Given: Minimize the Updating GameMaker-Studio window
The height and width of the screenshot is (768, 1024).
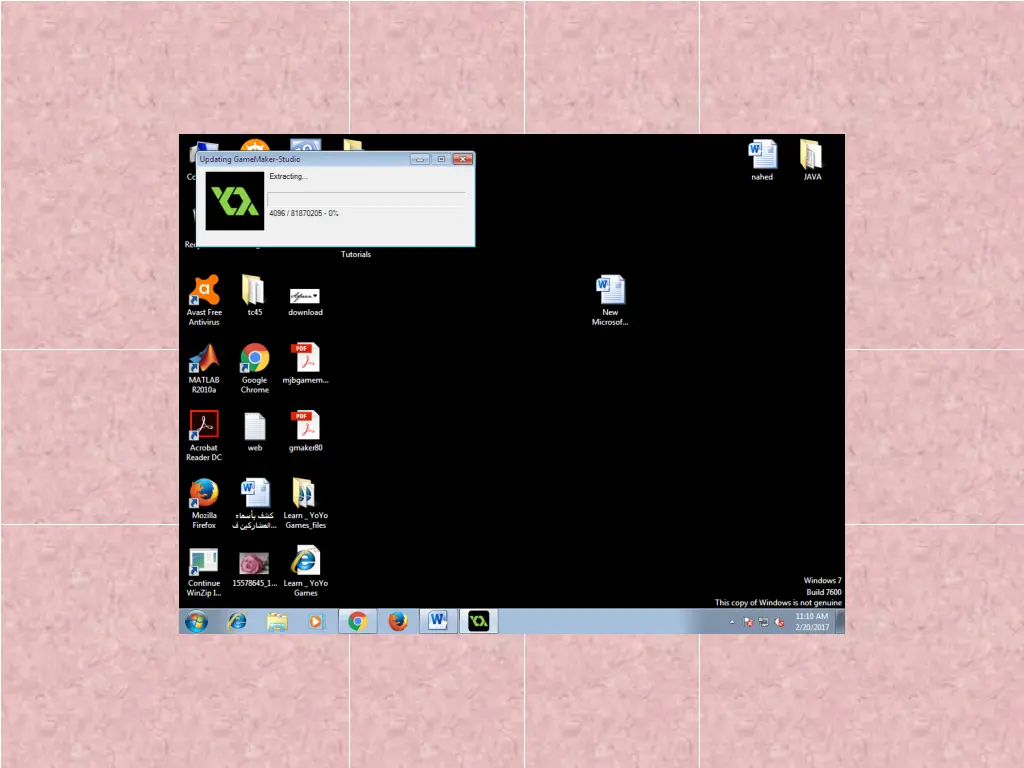Looking at the screenshot, I should (420, 159).
